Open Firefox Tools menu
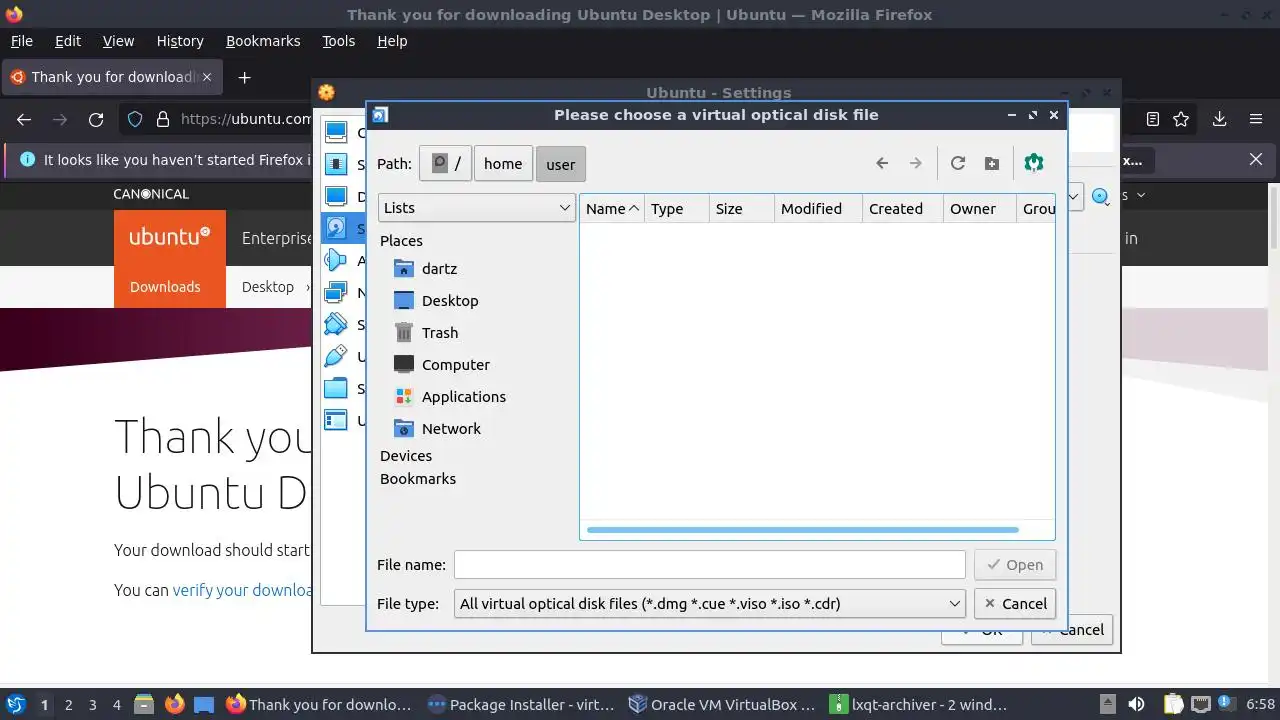This screenshot has height=720, width=1280. [338, 41]
